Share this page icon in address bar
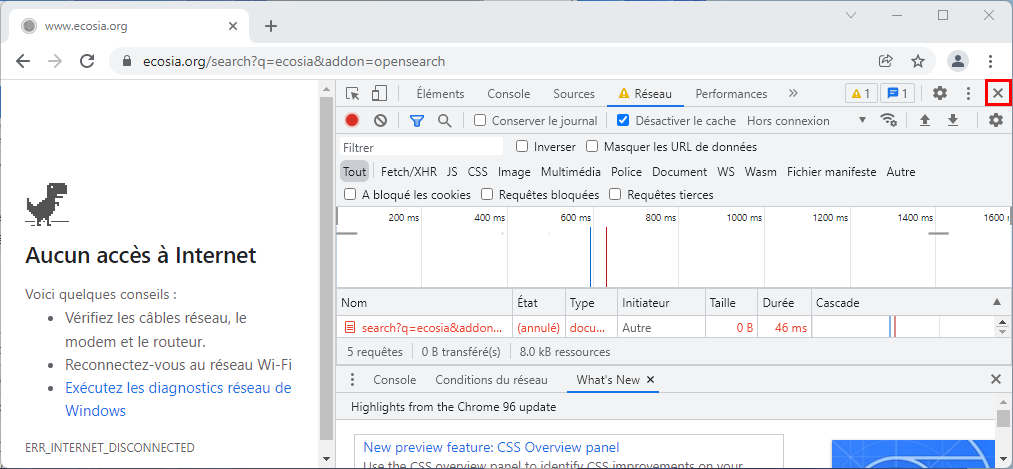Viewport: 1013px width, 469px height. [x=886, y=61]
